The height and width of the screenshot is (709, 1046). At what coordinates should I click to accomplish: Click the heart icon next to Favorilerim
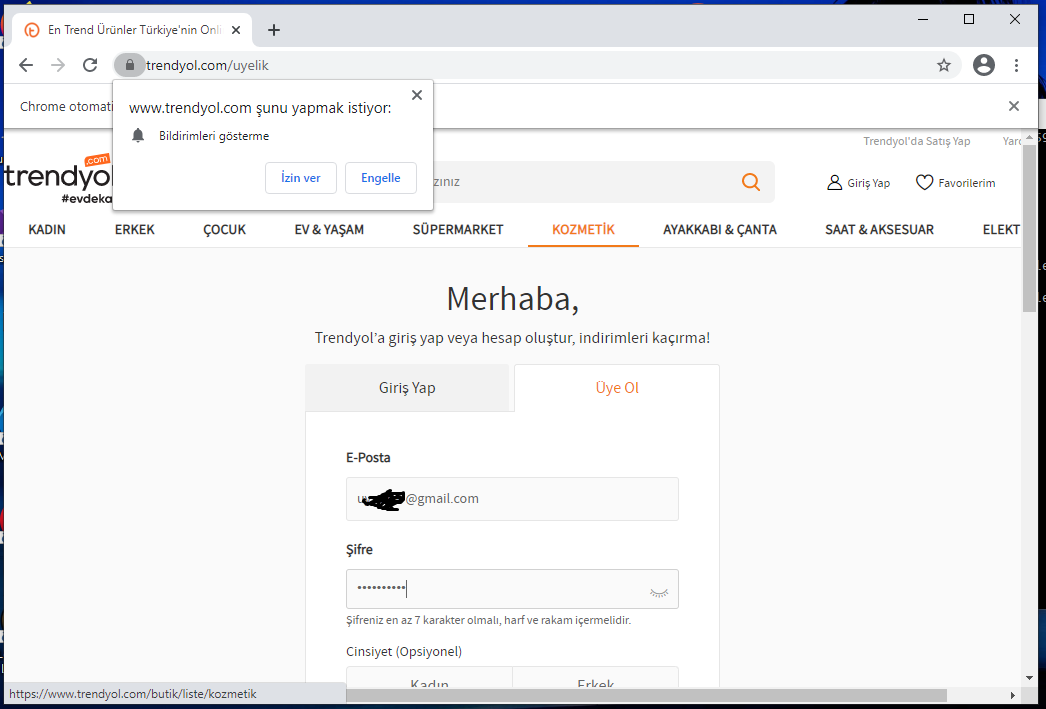pos(924,183)
